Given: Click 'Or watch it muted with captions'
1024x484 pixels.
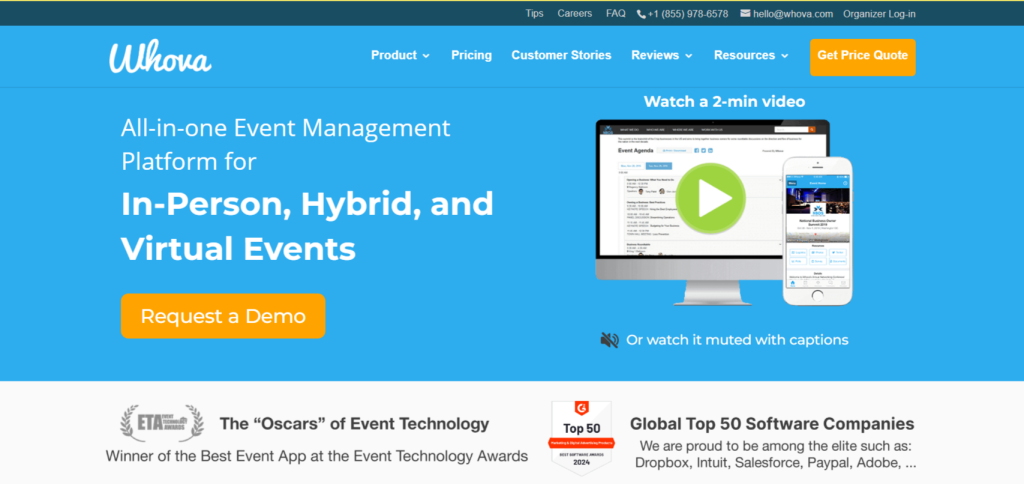Looking at the screenshot, I should (x=737, y=340).
